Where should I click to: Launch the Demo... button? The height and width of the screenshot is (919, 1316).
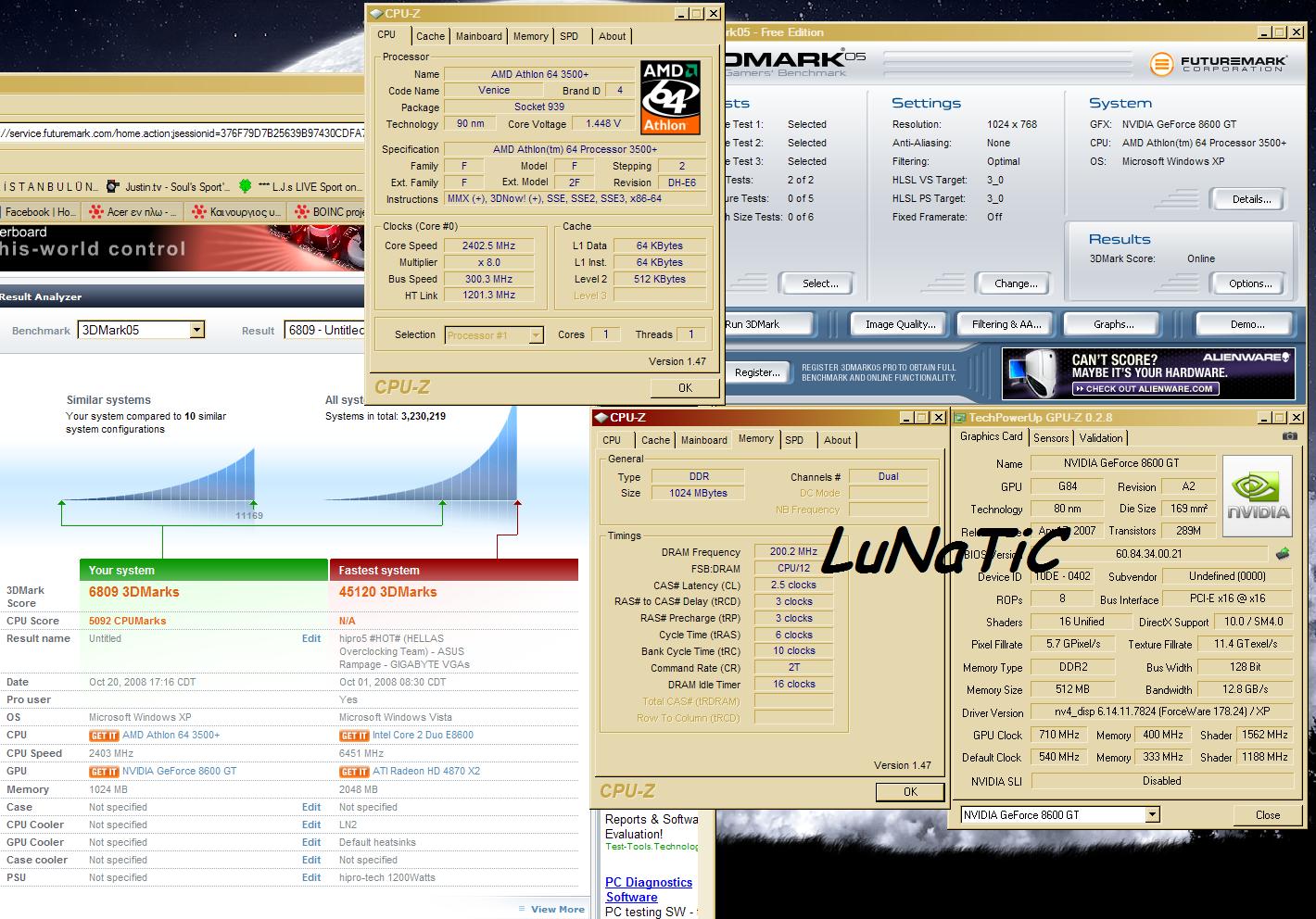[x=1246, y=324]
